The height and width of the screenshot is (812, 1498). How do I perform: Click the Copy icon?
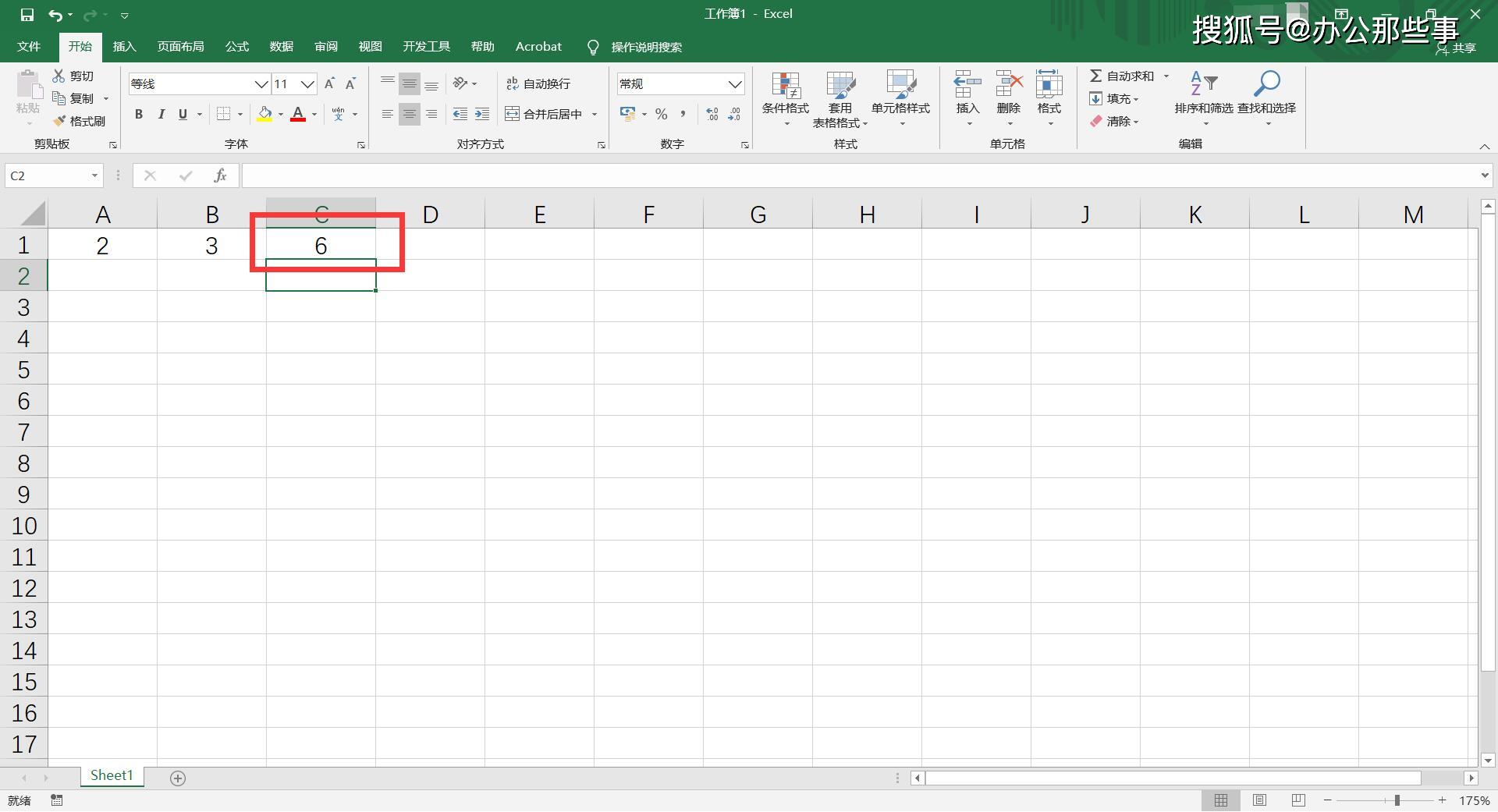coord(59,98)
